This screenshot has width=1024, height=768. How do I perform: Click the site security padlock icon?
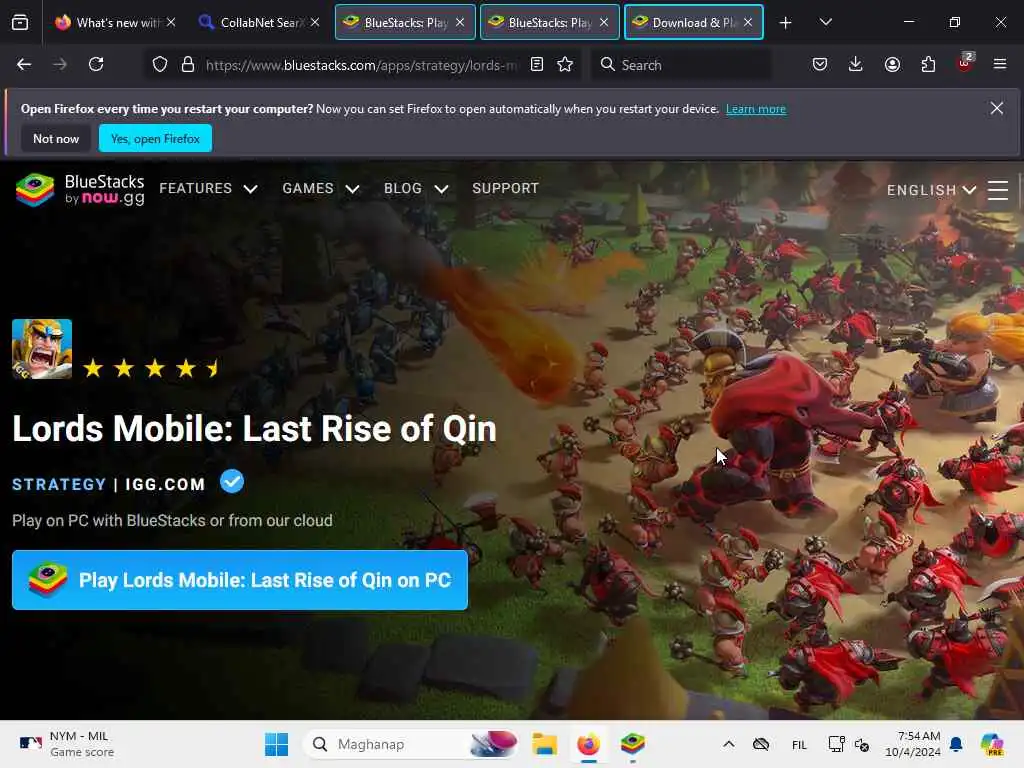(x=188, y=64)
